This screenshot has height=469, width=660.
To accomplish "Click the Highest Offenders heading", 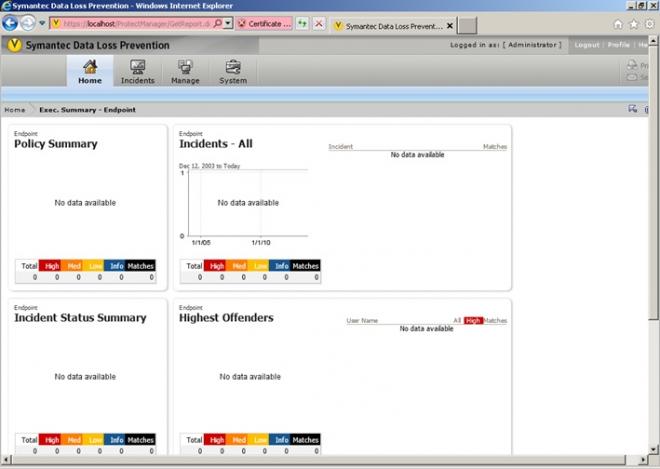I will [x=226, y=318].
